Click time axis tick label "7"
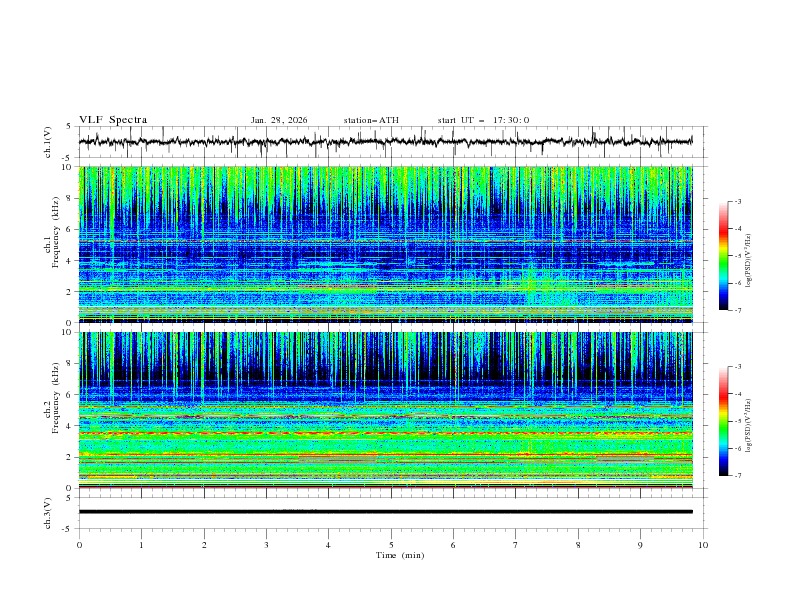 (516, 545)
